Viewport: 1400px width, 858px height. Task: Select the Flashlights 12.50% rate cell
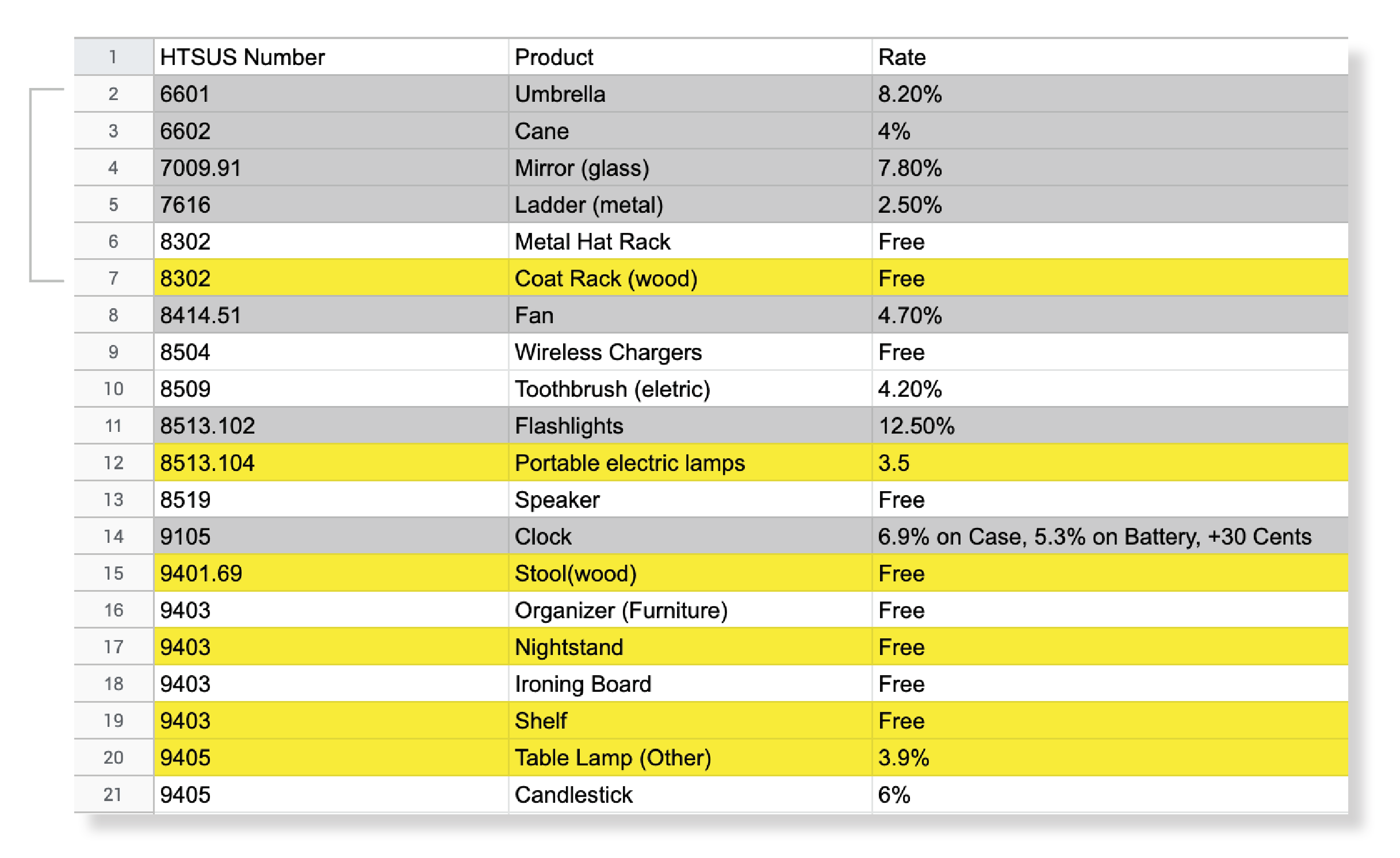pyautogui.click(x=1109, y=426)
